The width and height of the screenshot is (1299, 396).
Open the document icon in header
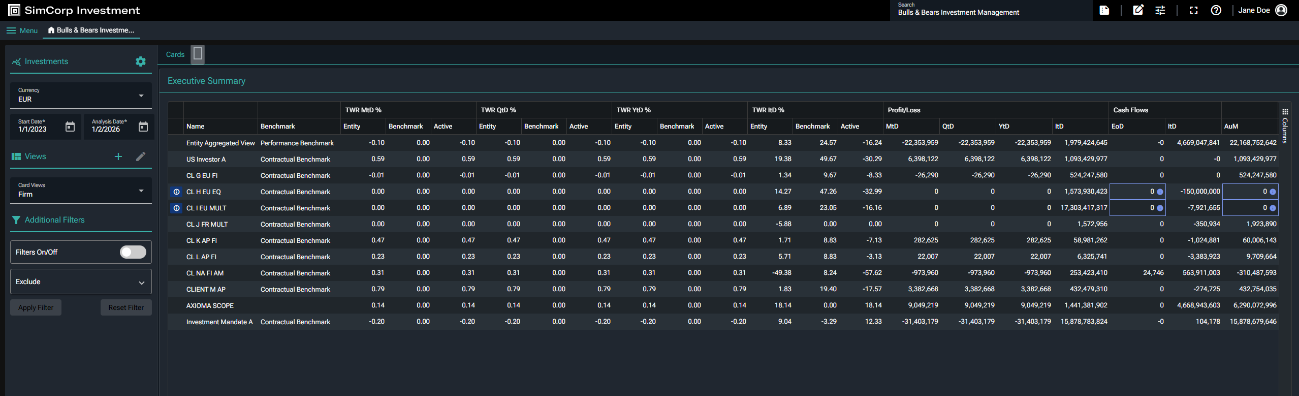pyautogui.click(x=1105, y=10)
